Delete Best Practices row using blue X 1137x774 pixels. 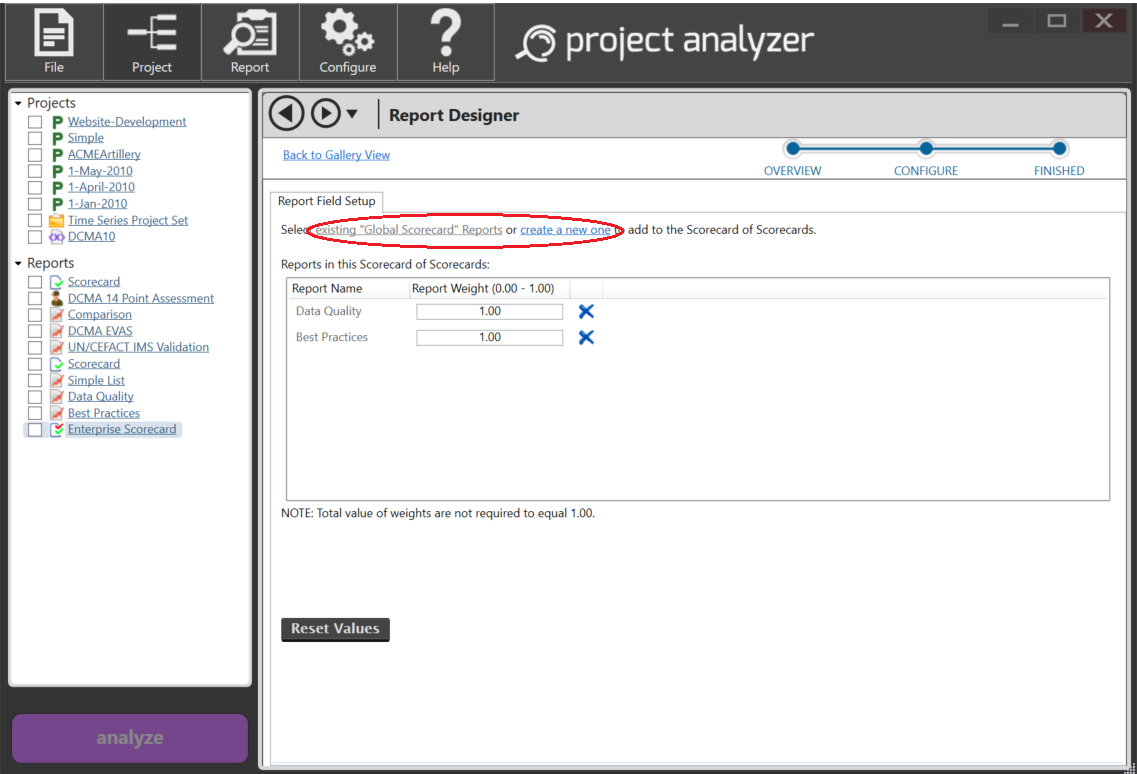[x=586, y=338]
